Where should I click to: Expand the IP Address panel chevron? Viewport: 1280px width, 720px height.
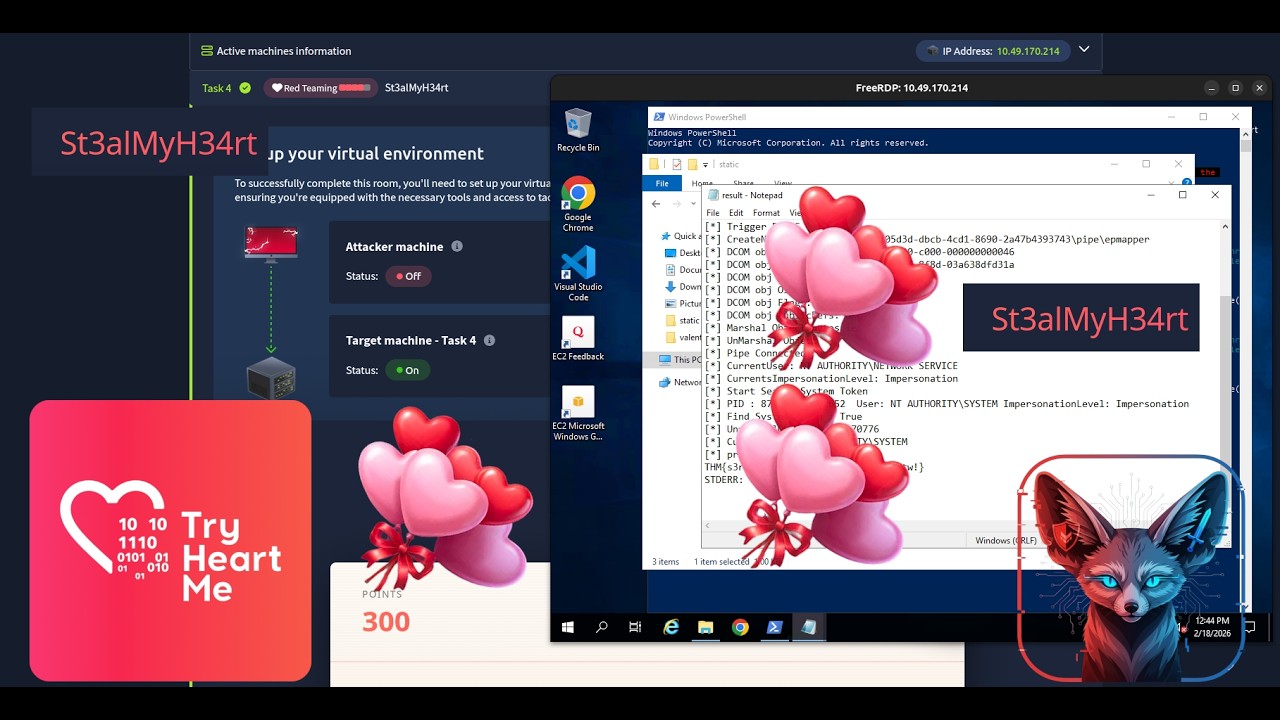[x=1084, y=49]
